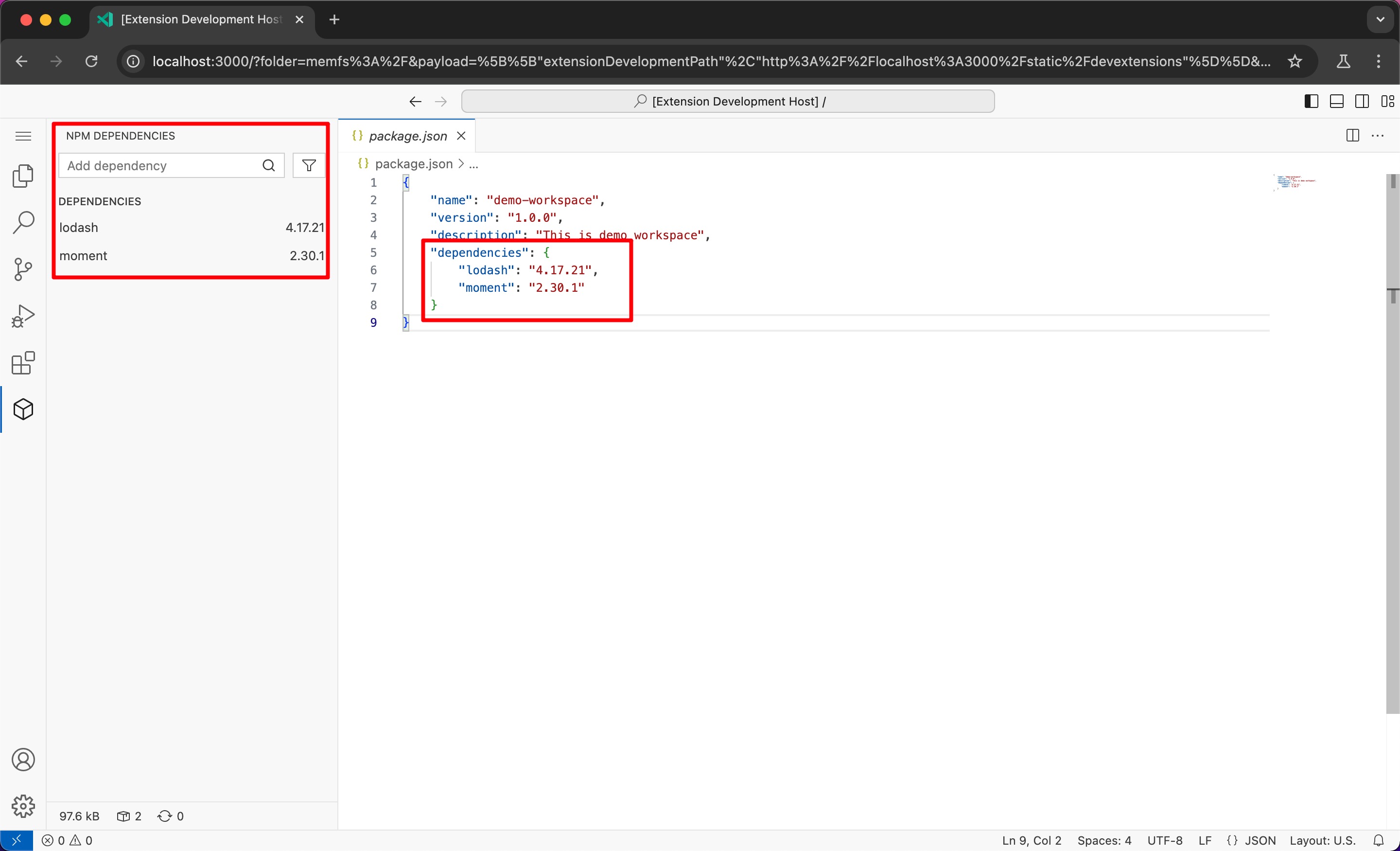Go back in editor navigation
The height and width of the screenshot is (851, 1400).
[415, 101]
